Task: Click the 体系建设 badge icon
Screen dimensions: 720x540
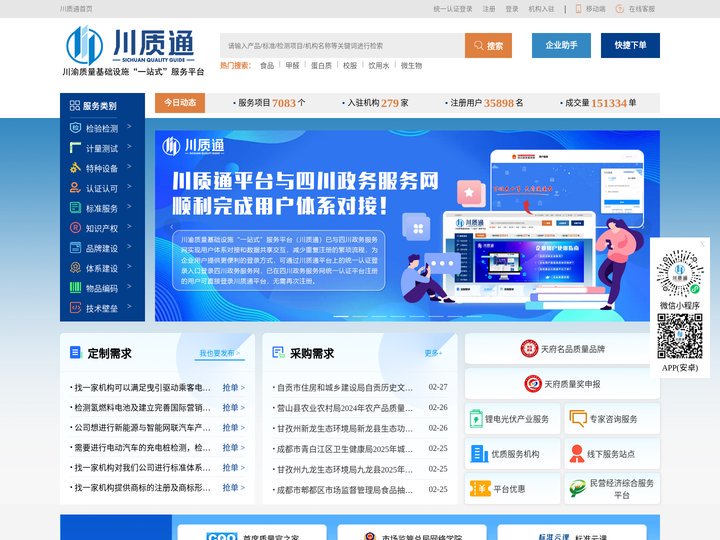Action: [x=75, y=267]
